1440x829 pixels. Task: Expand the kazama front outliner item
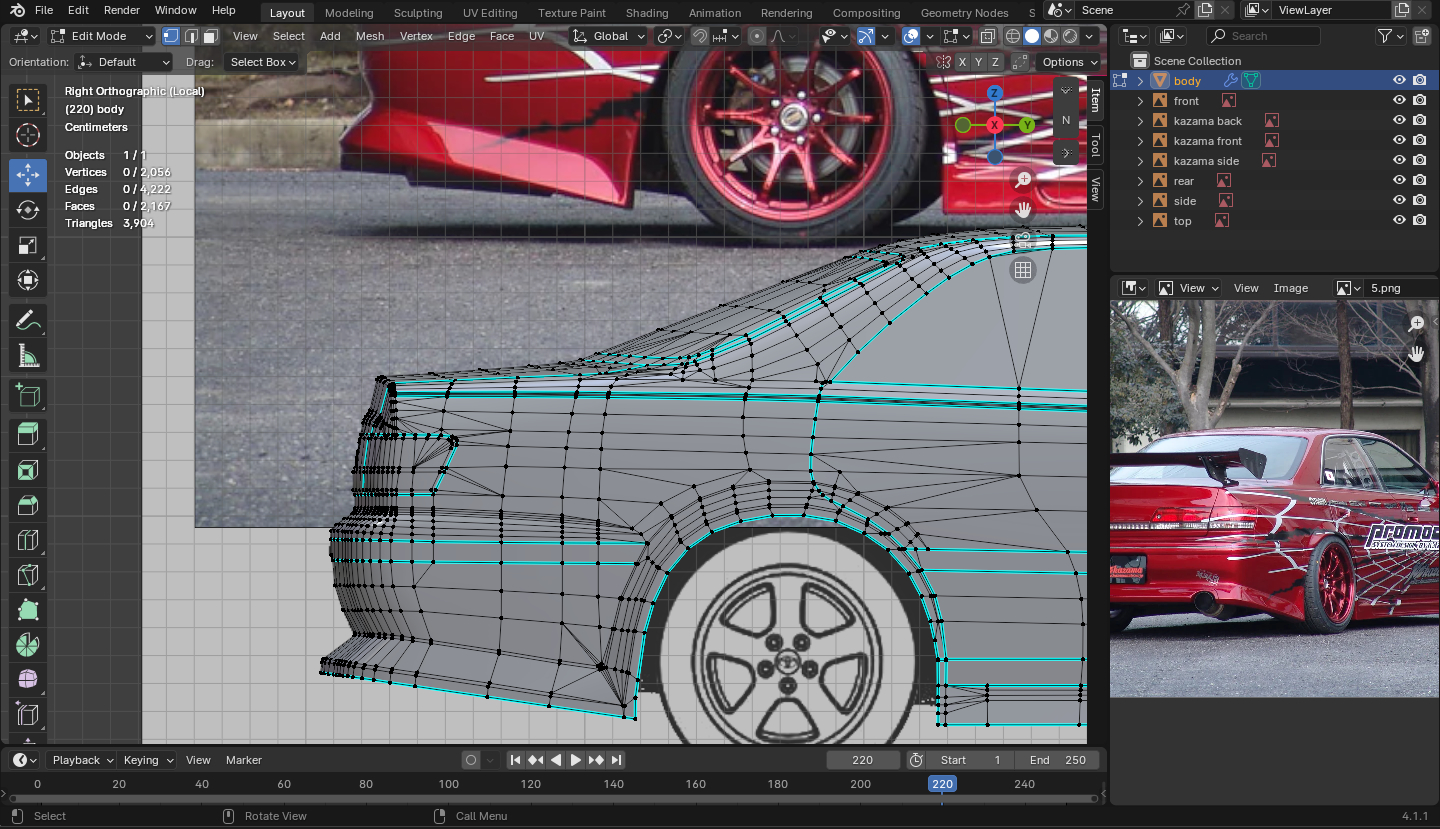tap(1141, 141)
